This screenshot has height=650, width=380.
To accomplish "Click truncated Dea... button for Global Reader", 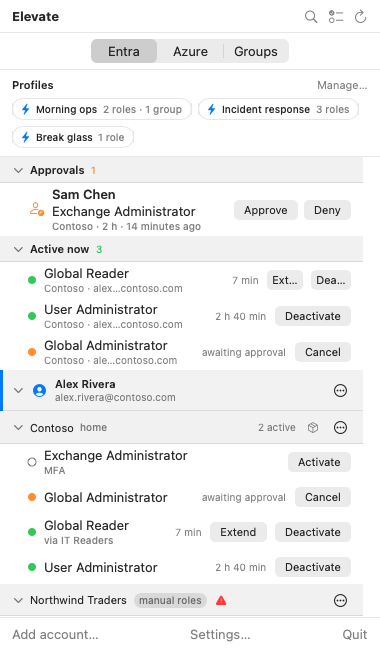I will 331,280.
